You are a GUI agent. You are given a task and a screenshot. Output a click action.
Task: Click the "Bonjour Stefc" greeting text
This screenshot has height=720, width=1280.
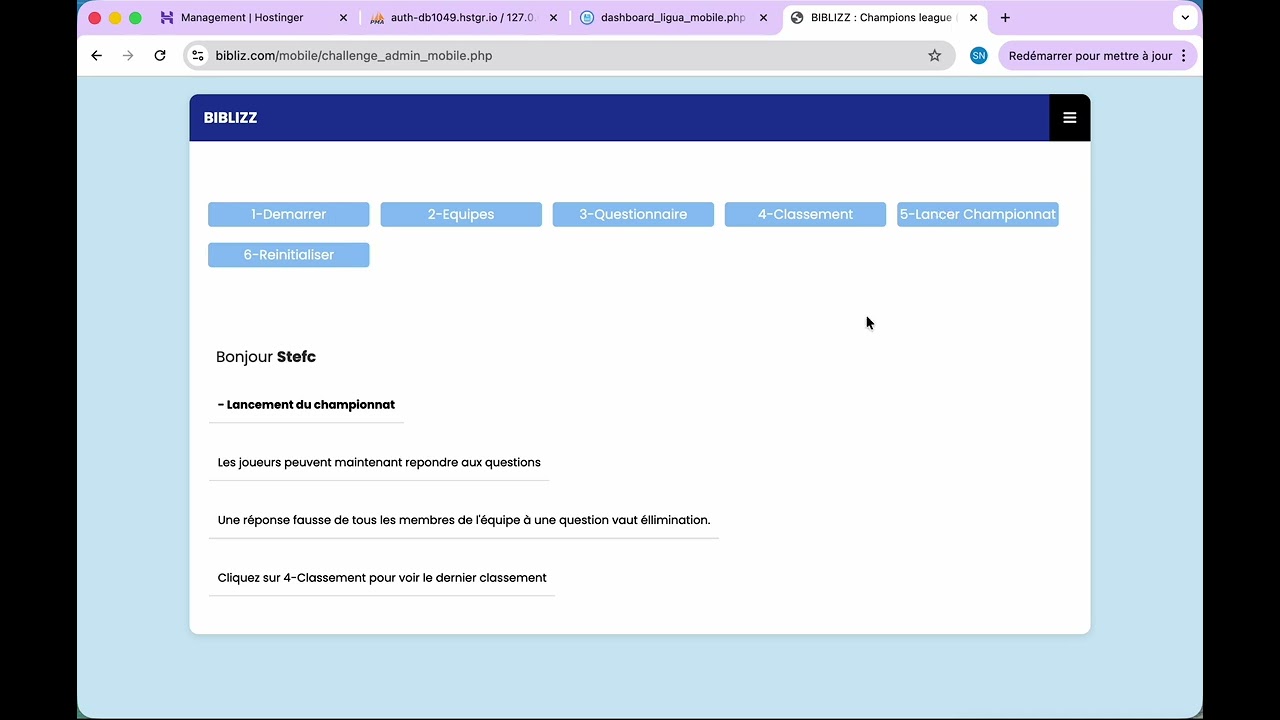click(266, 357)
